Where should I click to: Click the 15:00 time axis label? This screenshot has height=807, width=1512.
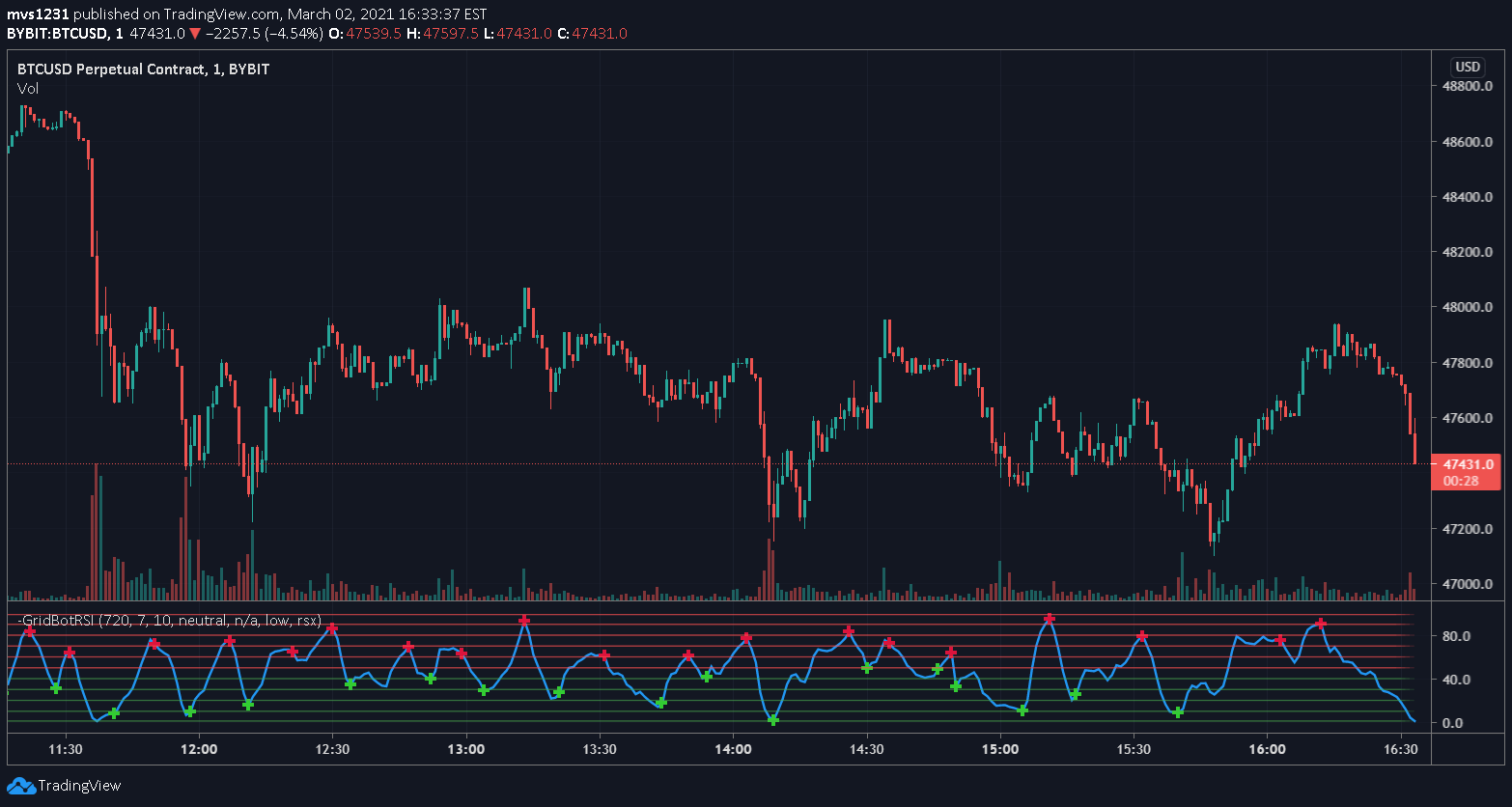(x=999, y=748)
